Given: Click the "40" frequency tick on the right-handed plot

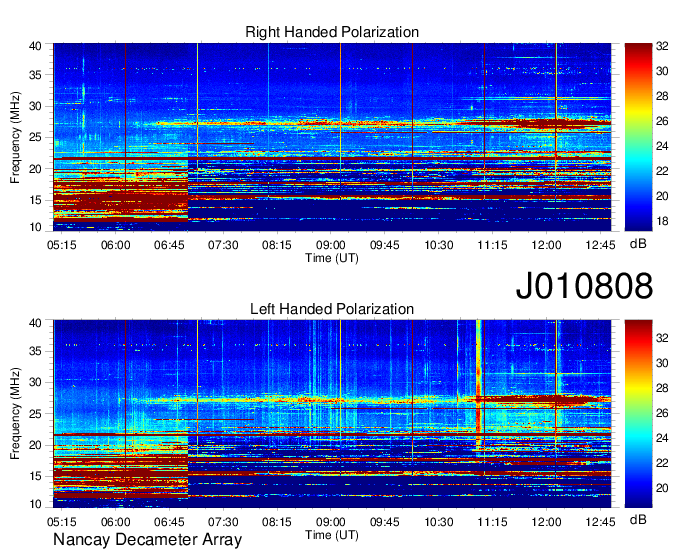Looking at the screenshot, I should coord(36,46).
